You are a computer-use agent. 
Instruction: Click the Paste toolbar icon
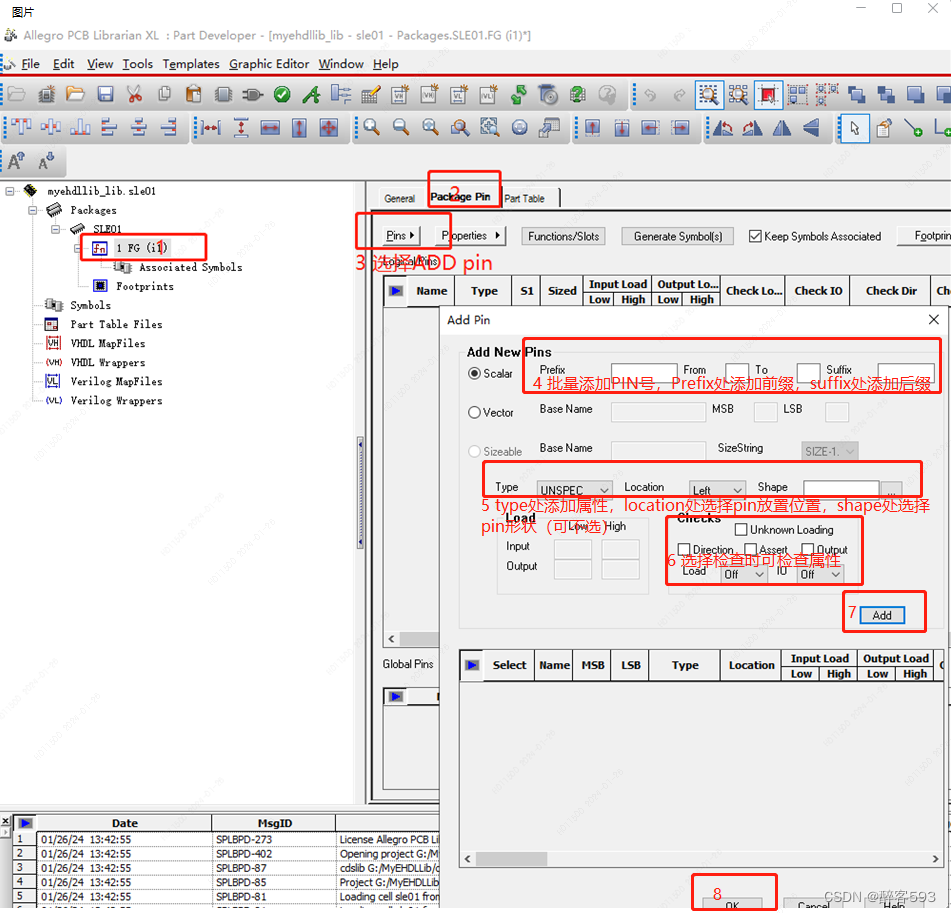(x=192, y=93)
